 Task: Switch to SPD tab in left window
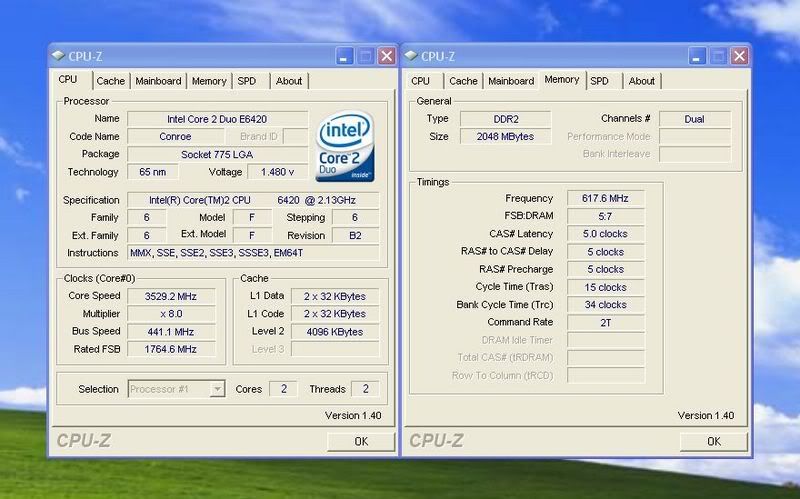point(247,81)
